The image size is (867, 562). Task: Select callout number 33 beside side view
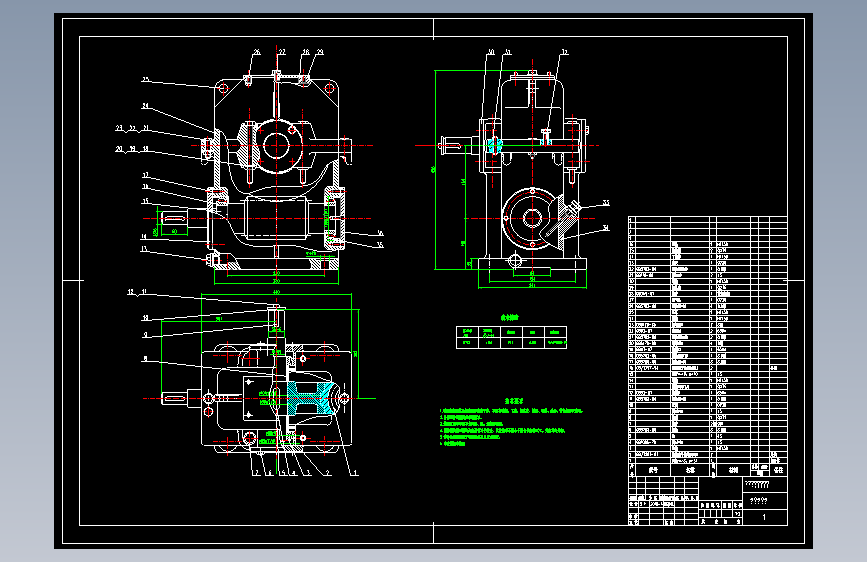[x=606, y=203]
